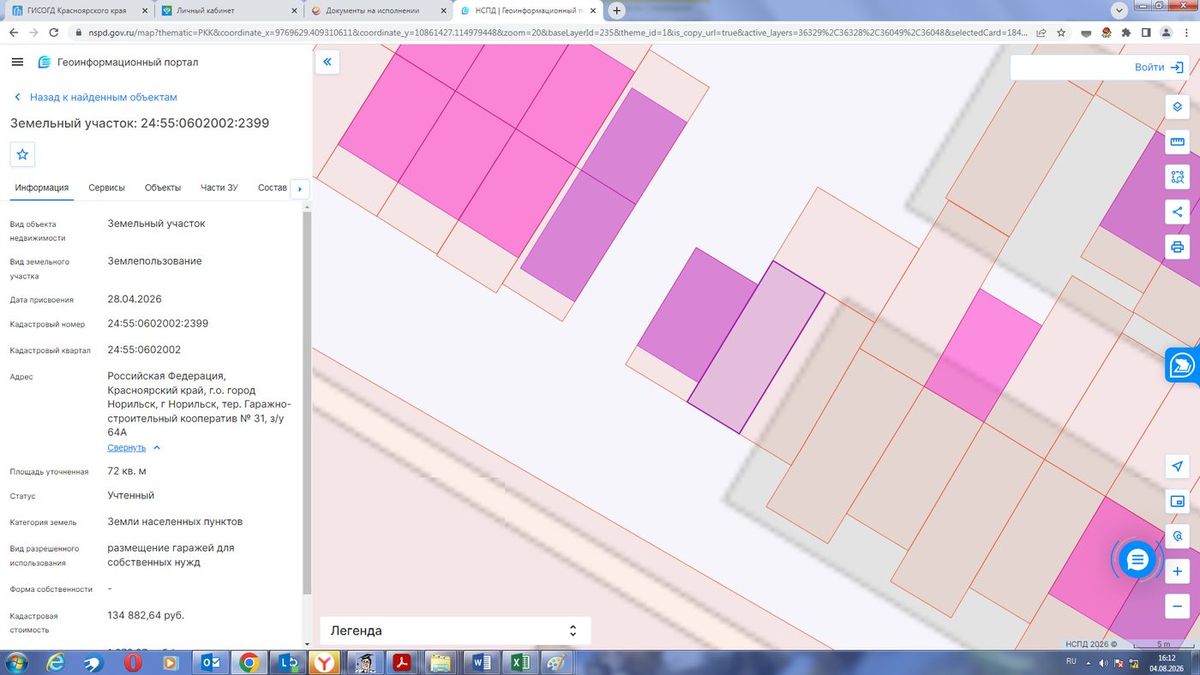Bookmark page with address bar star
The width and height of the screenshot is (1200, 675).
point(1060,32)
